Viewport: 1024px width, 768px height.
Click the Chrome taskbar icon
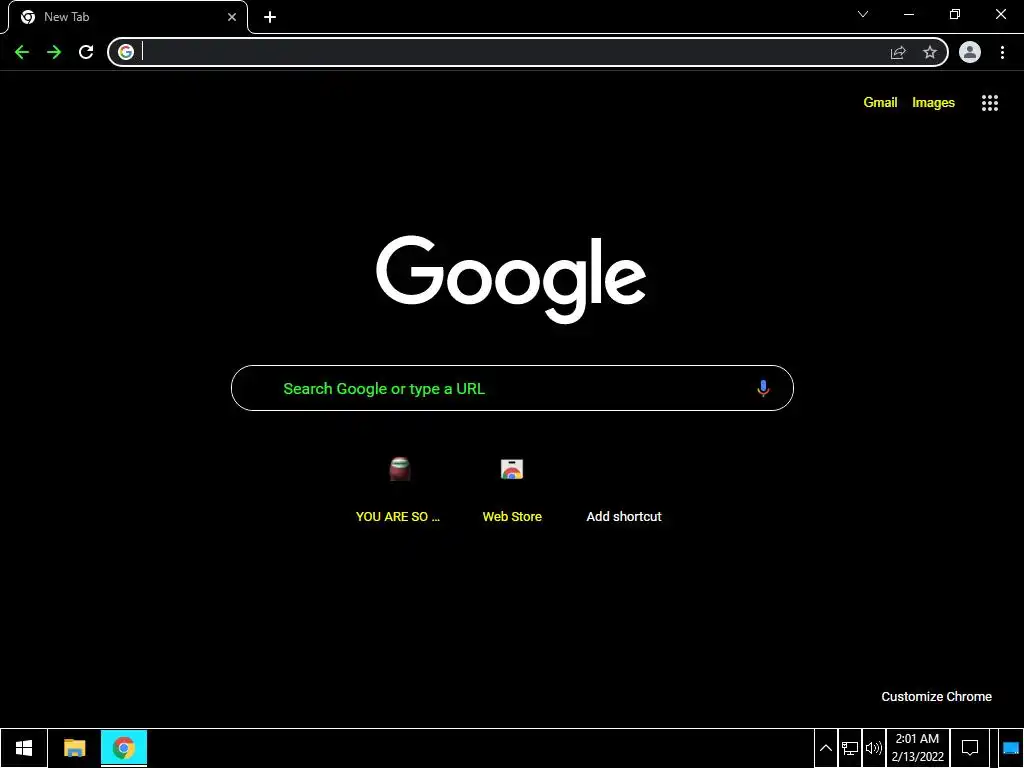pyautogui.click(x=123, y=748)
